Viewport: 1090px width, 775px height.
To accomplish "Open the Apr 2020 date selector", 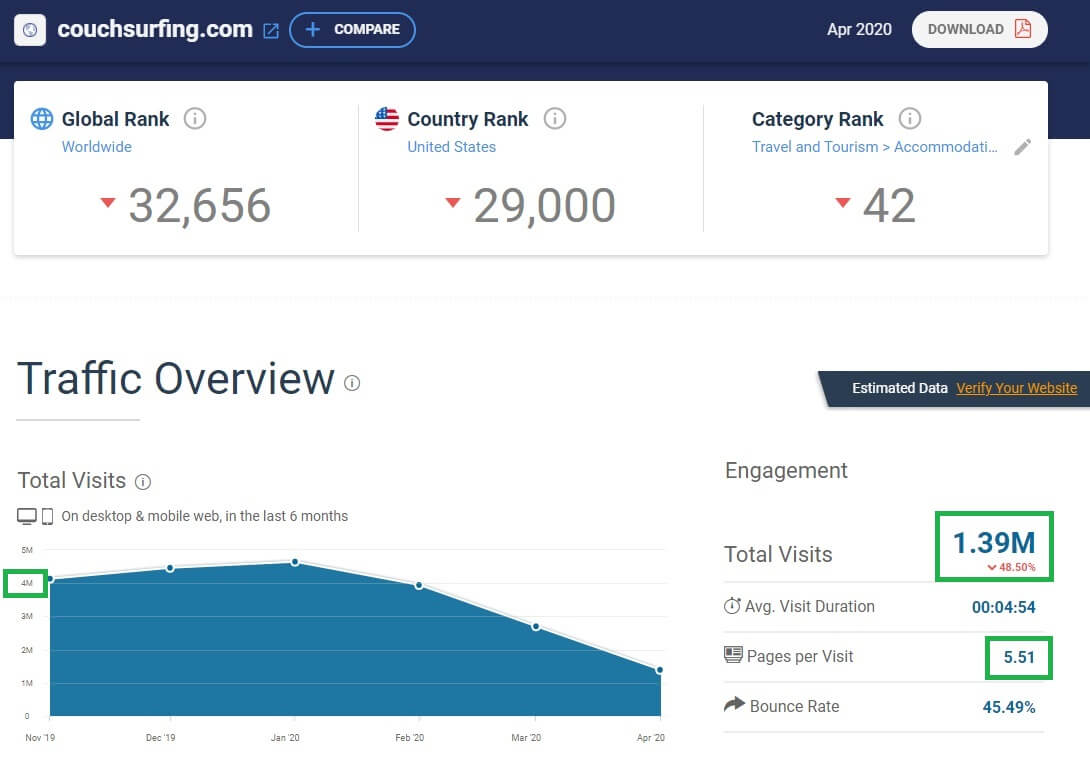I will point(859,29).
